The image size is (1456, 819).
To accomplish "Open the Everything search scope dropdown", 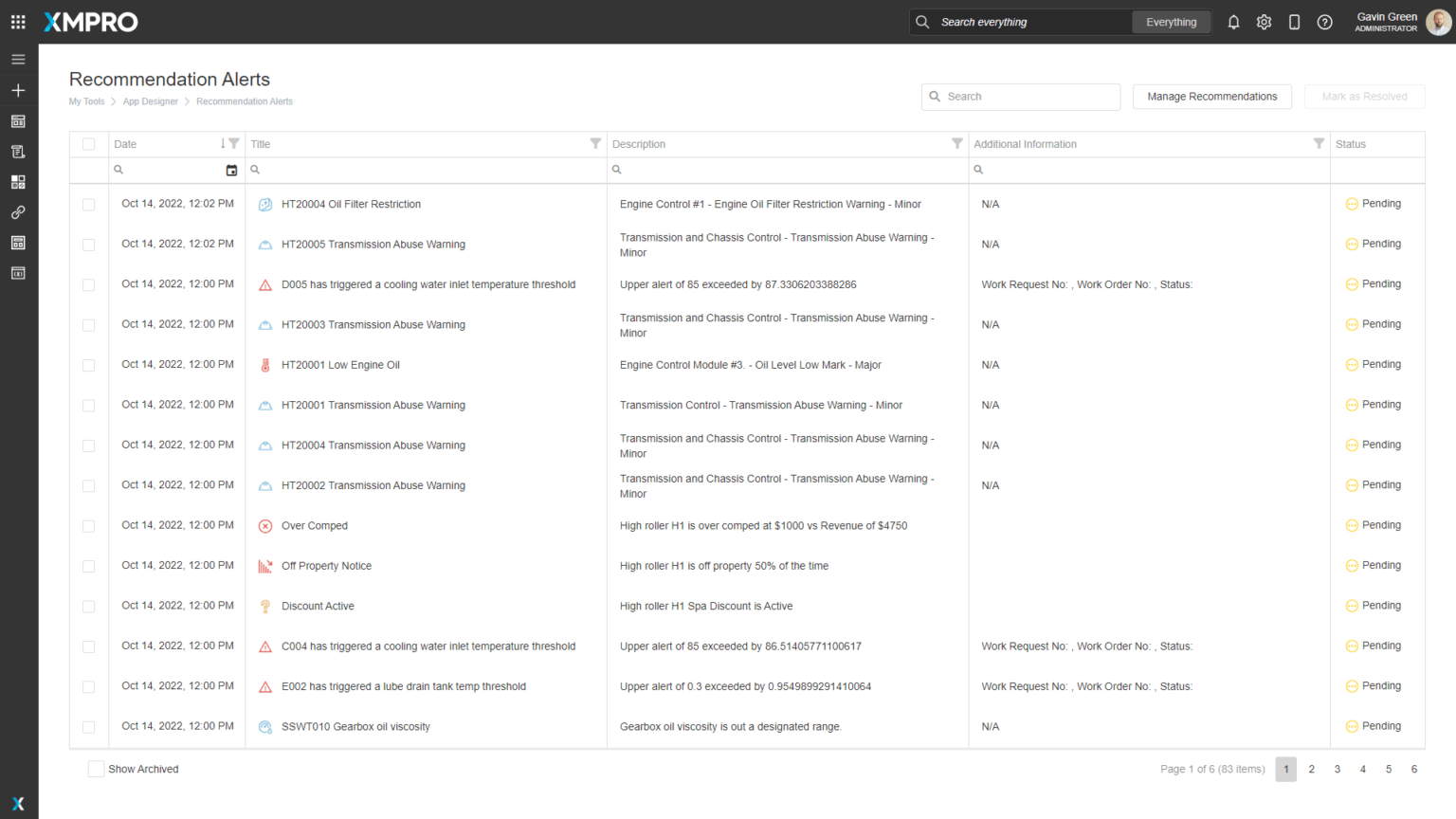I will (1171, 22).
